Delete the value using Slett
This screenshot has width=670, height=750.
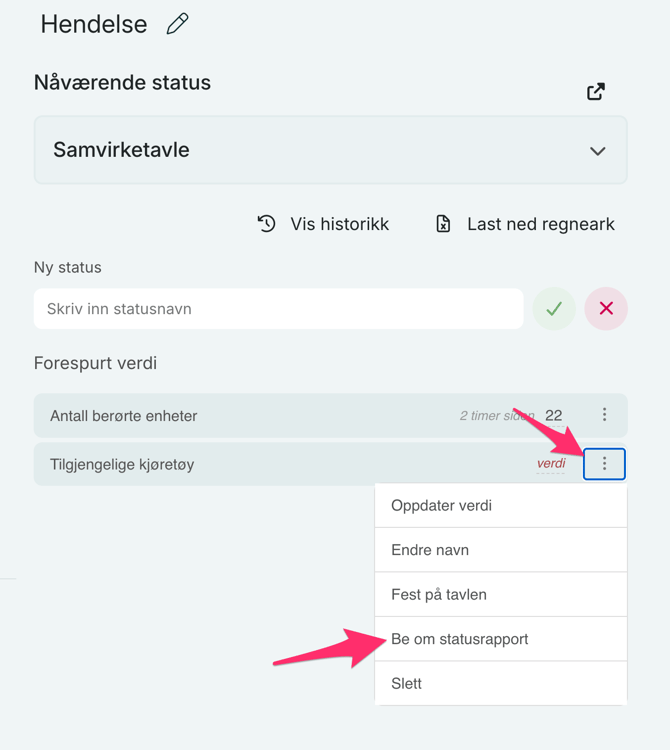[x=407, y=684]
